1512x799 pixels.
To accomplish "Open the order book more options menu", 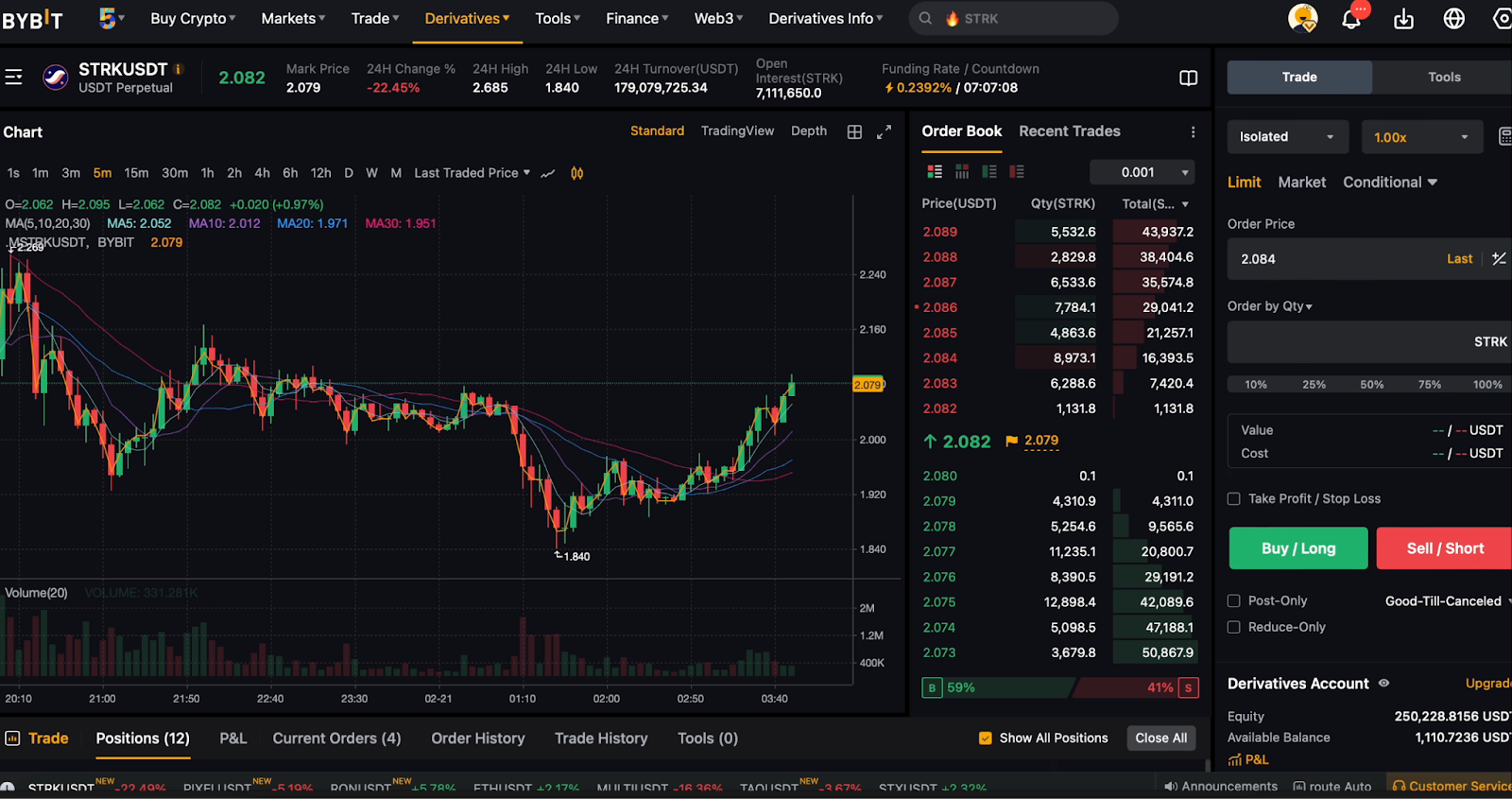I will pyautogui.click(x=1193, y=132).
